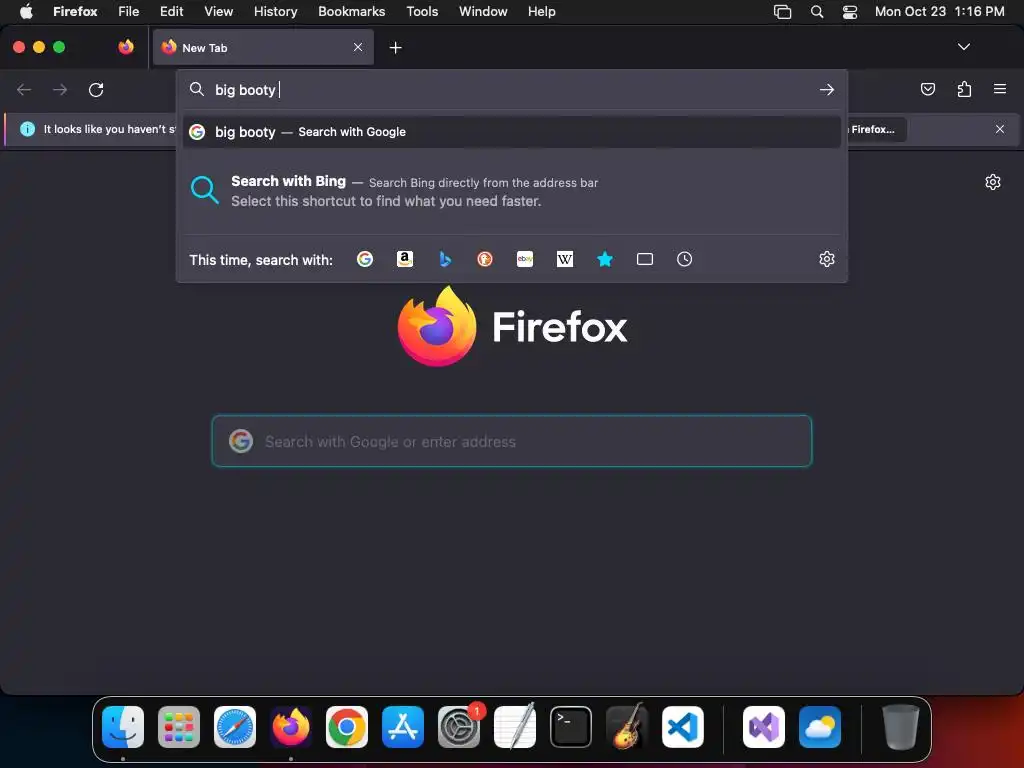This screenshot has height=768, width=1024.
Task: Click the Search with Google page field
Action: point(511,441)
